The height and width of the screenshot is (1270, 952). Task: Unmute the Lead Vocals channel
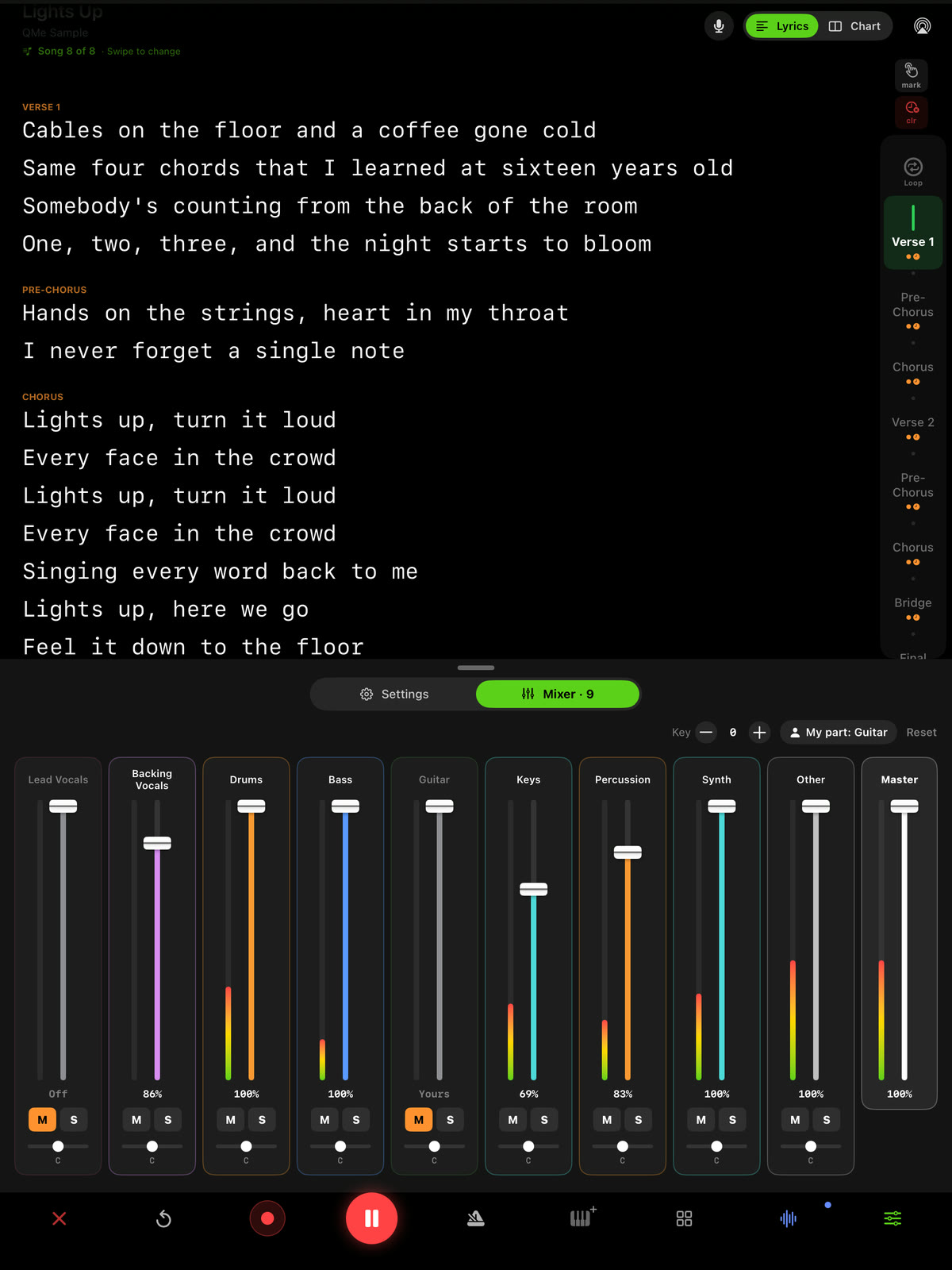43,1120
